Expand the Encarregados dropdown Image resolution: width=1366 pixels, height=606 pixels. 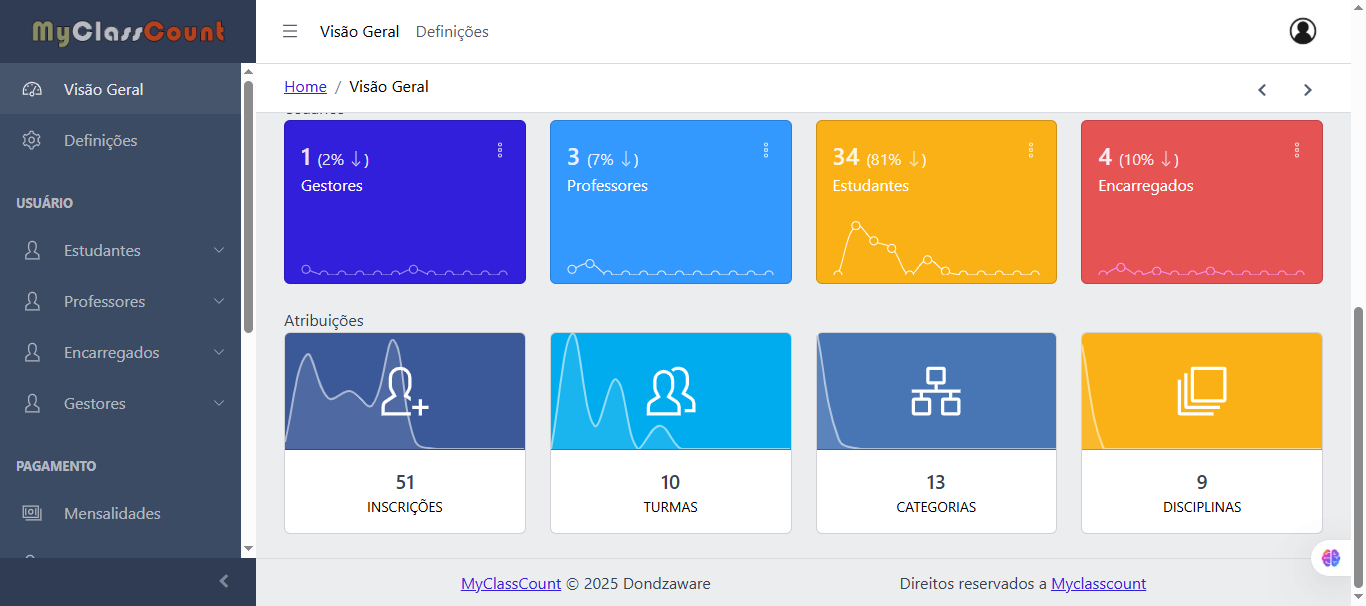(112, 352)
